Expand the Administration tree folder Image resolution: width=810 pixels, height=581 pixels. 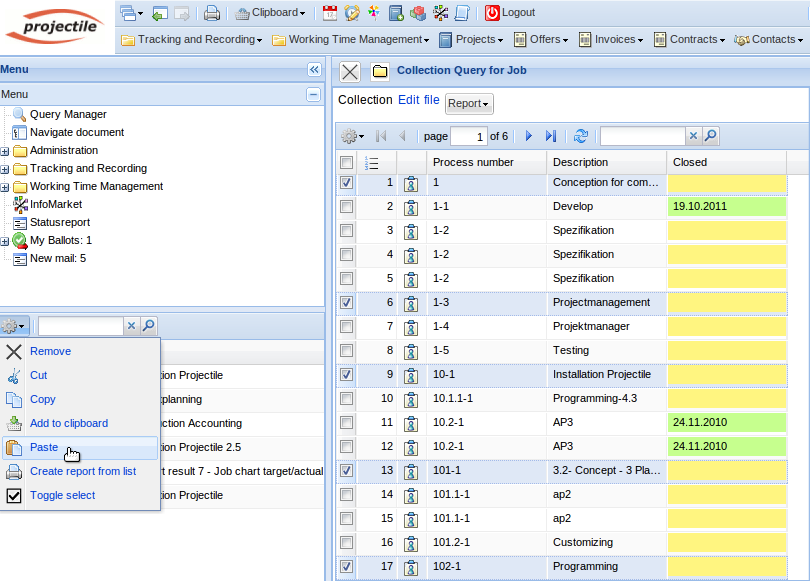(x=5, y=151)
